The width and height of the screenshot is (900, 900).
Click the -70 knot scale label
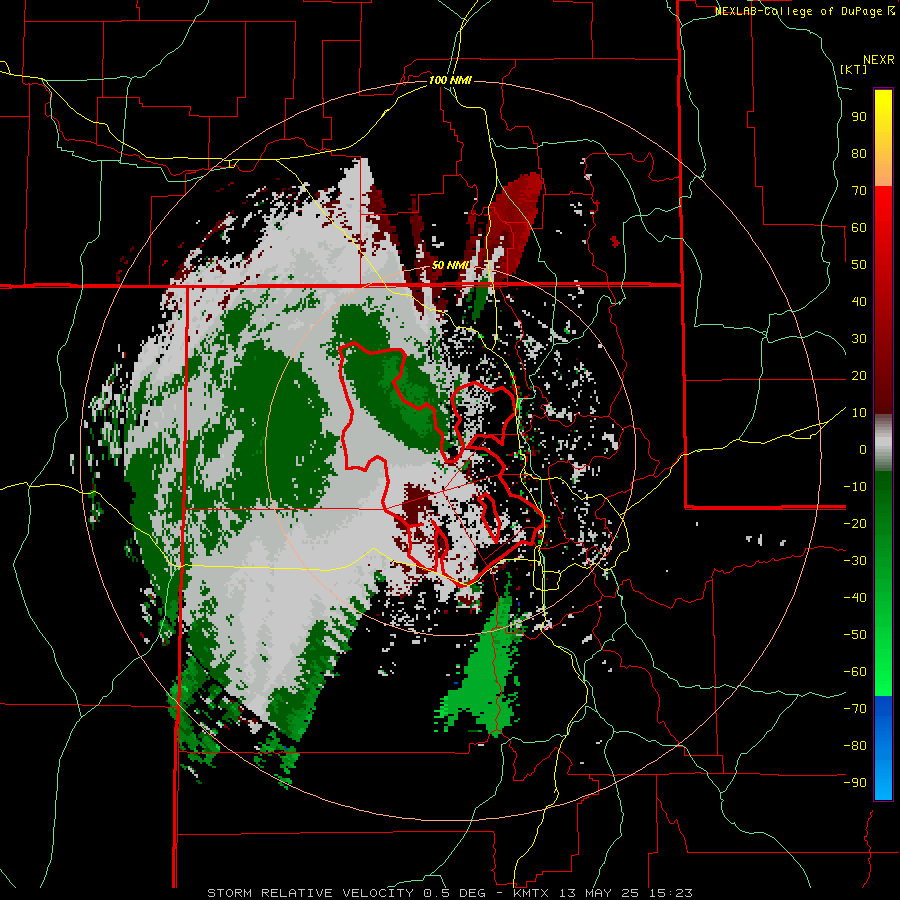point(856,709)
